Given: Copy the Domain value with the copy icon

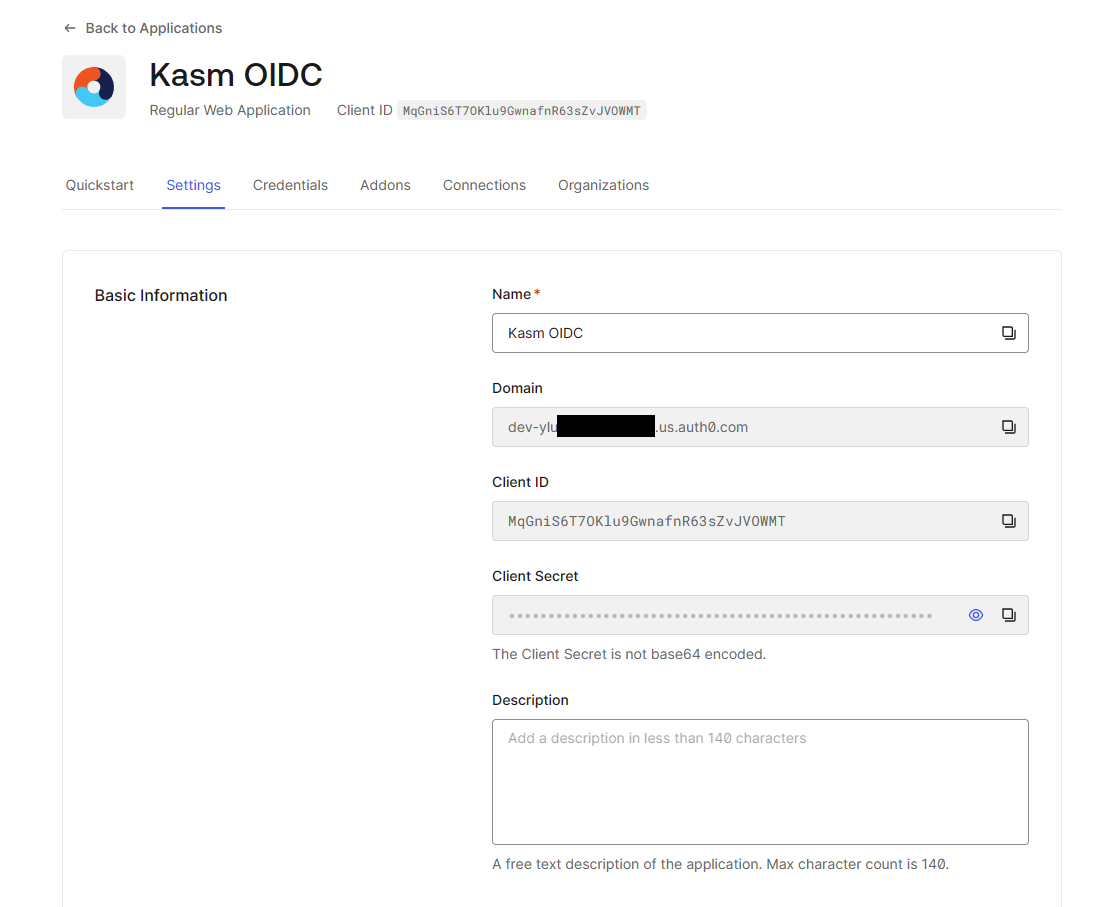Looking at the screenshot, I should 1009,426.
